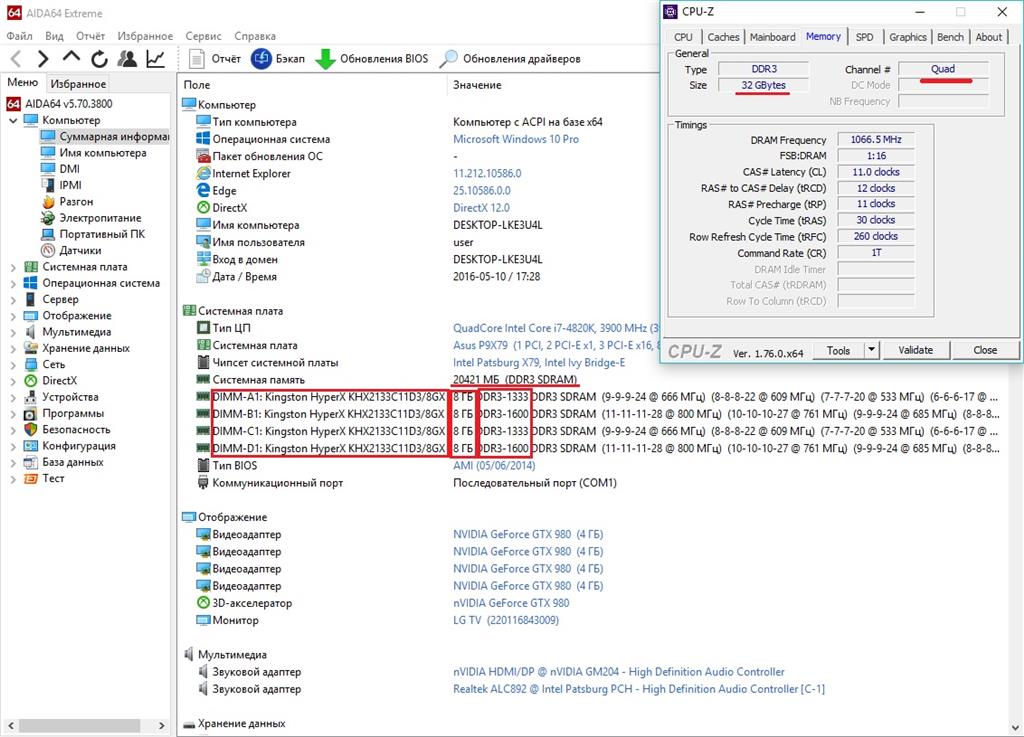The width and height of the screenshot is (1024, 737).
Task: Select the DIMM-A1 Kingston HyperX row
Action: (598, 397)
